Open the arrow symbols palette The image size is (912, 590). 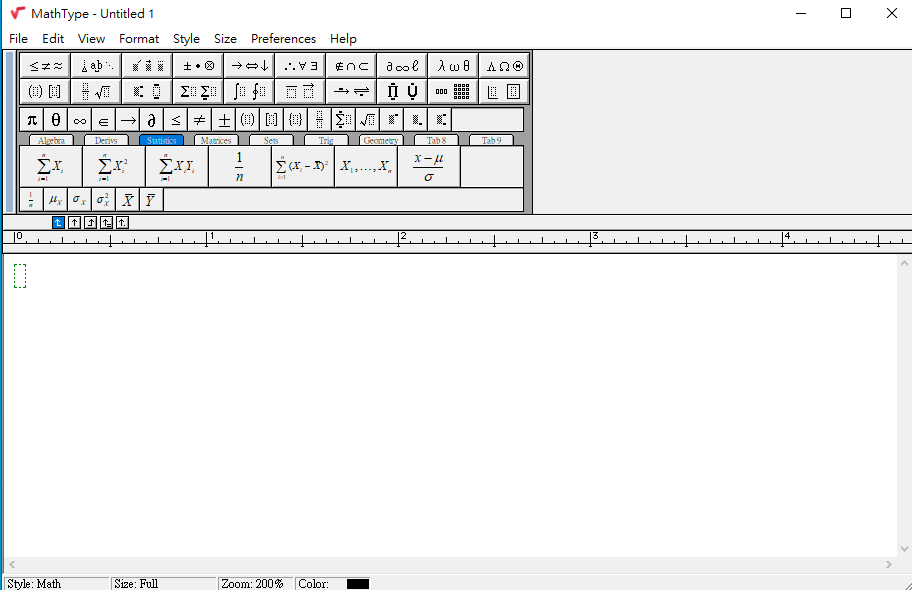[250, 66]
